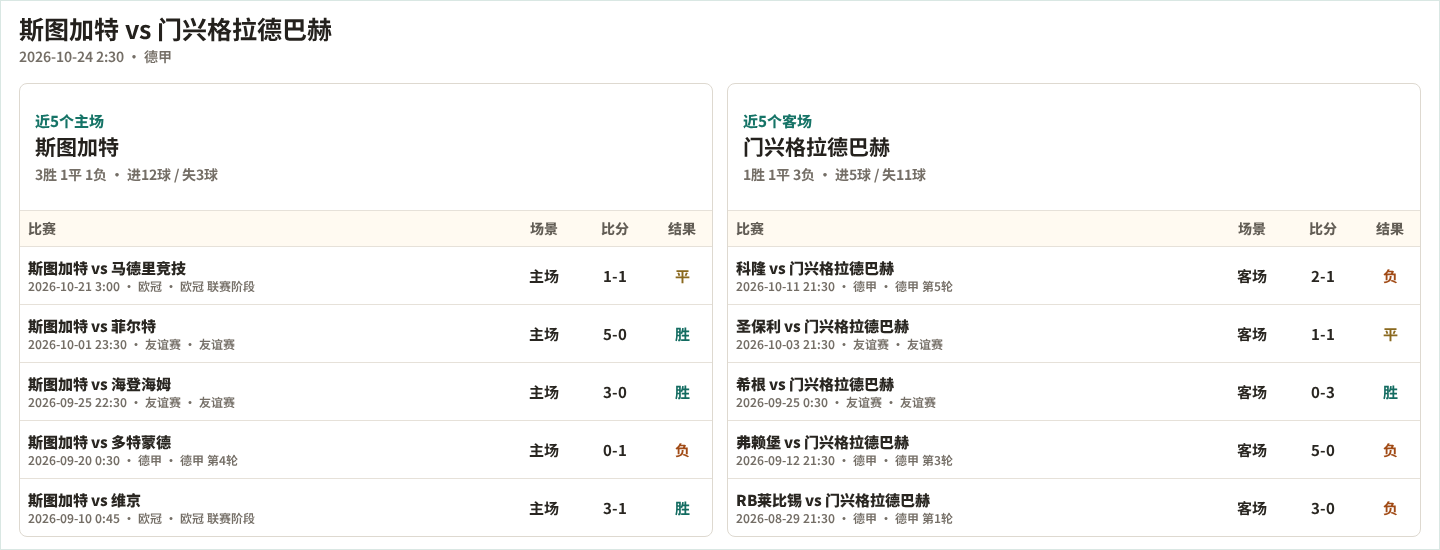Click the 3-0 score for RB莱比锡 match

[x=1323, y=508]
